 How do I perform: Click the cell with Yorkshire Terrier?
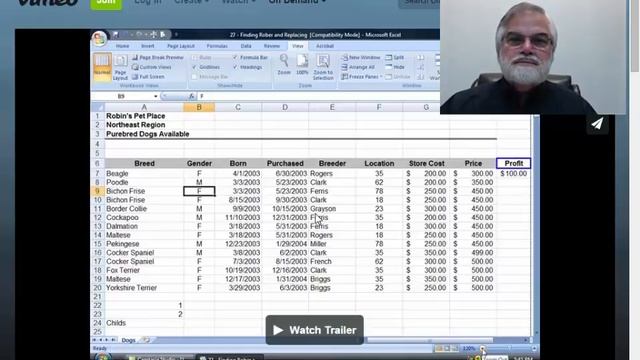coord(144,288)
